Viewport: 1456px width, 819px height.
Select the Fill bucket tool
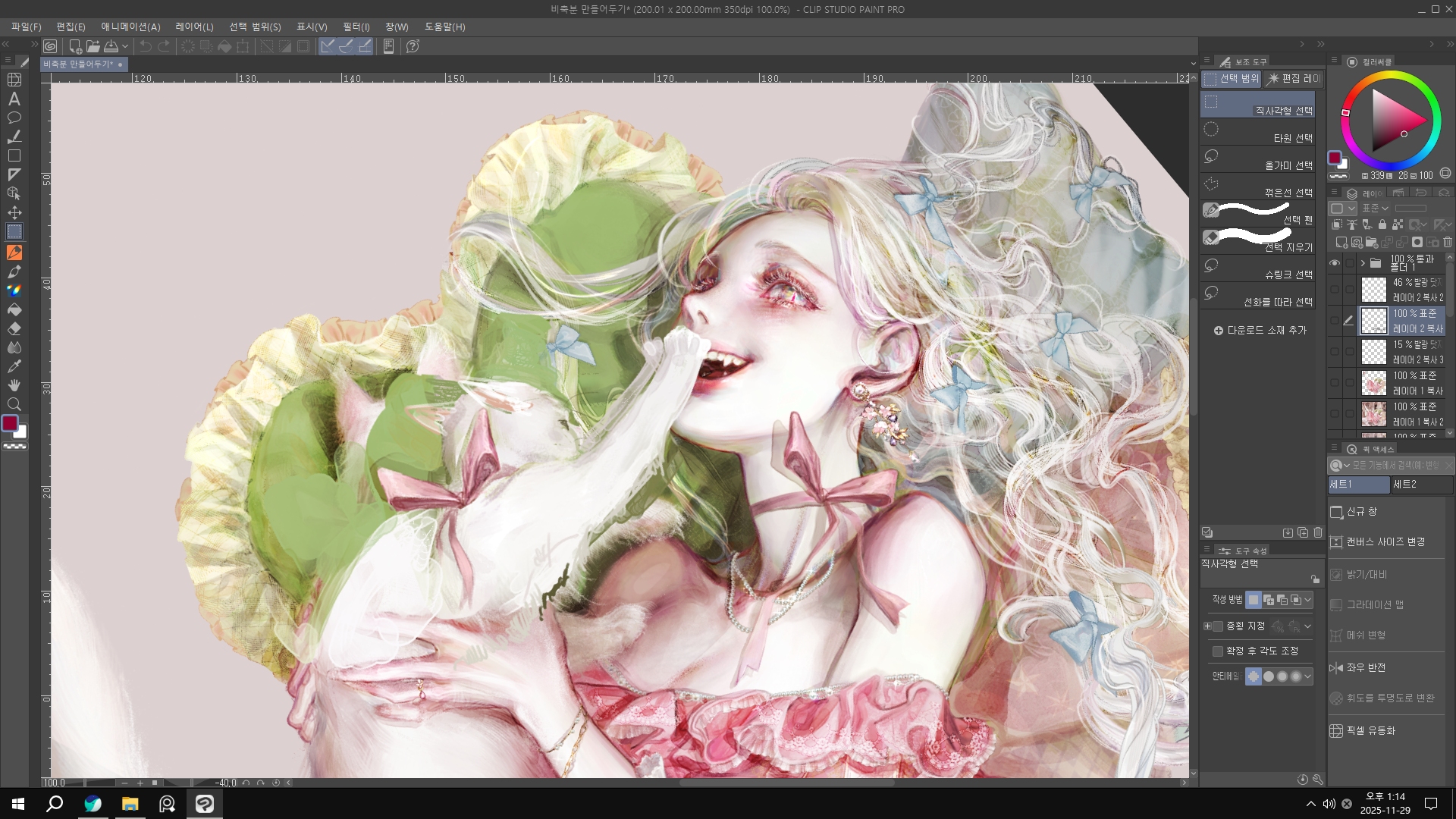pyautogui.click(x=14, y=309)
